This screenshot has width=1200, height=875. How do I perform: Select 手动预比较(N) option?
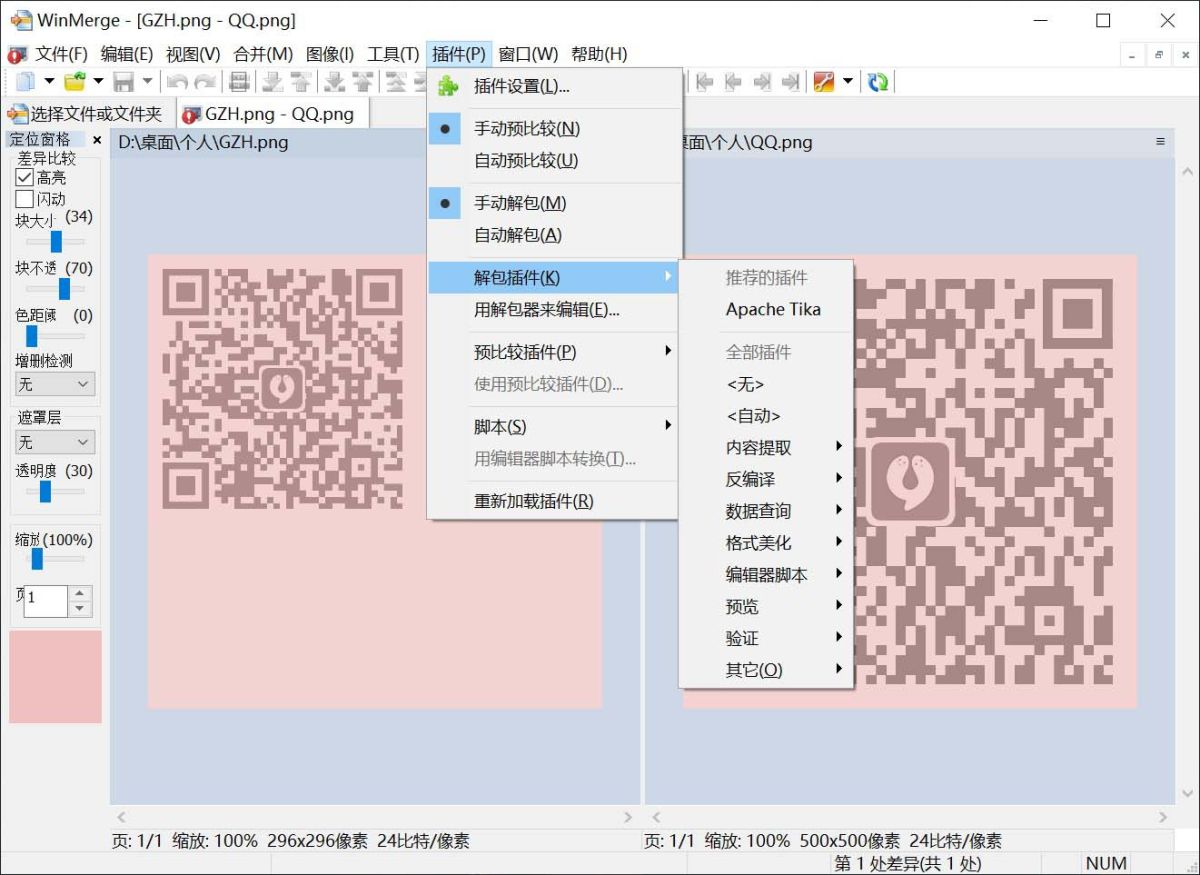555,129
